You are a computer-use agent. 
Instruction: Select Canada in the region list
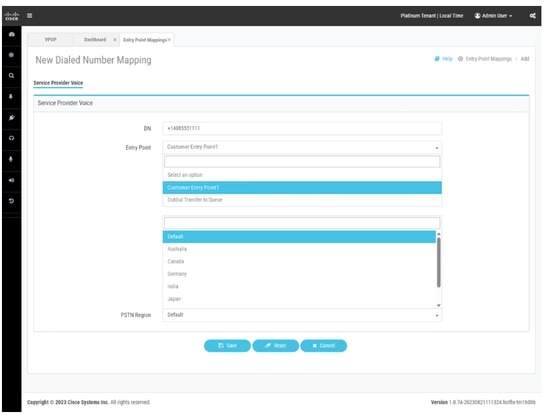[299, 261]
